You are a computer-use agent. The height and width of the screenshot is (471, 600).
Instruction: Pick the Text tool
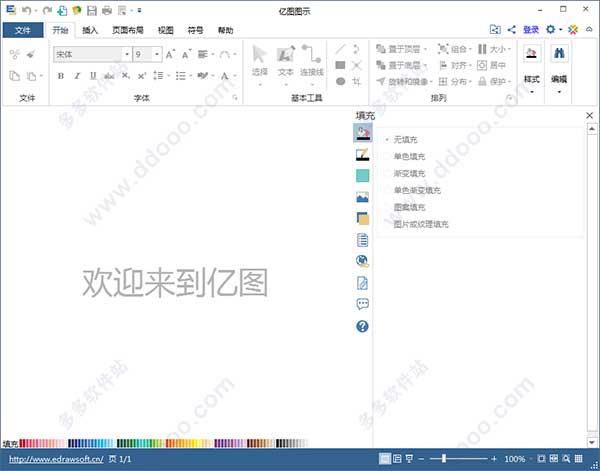point(286,60)
